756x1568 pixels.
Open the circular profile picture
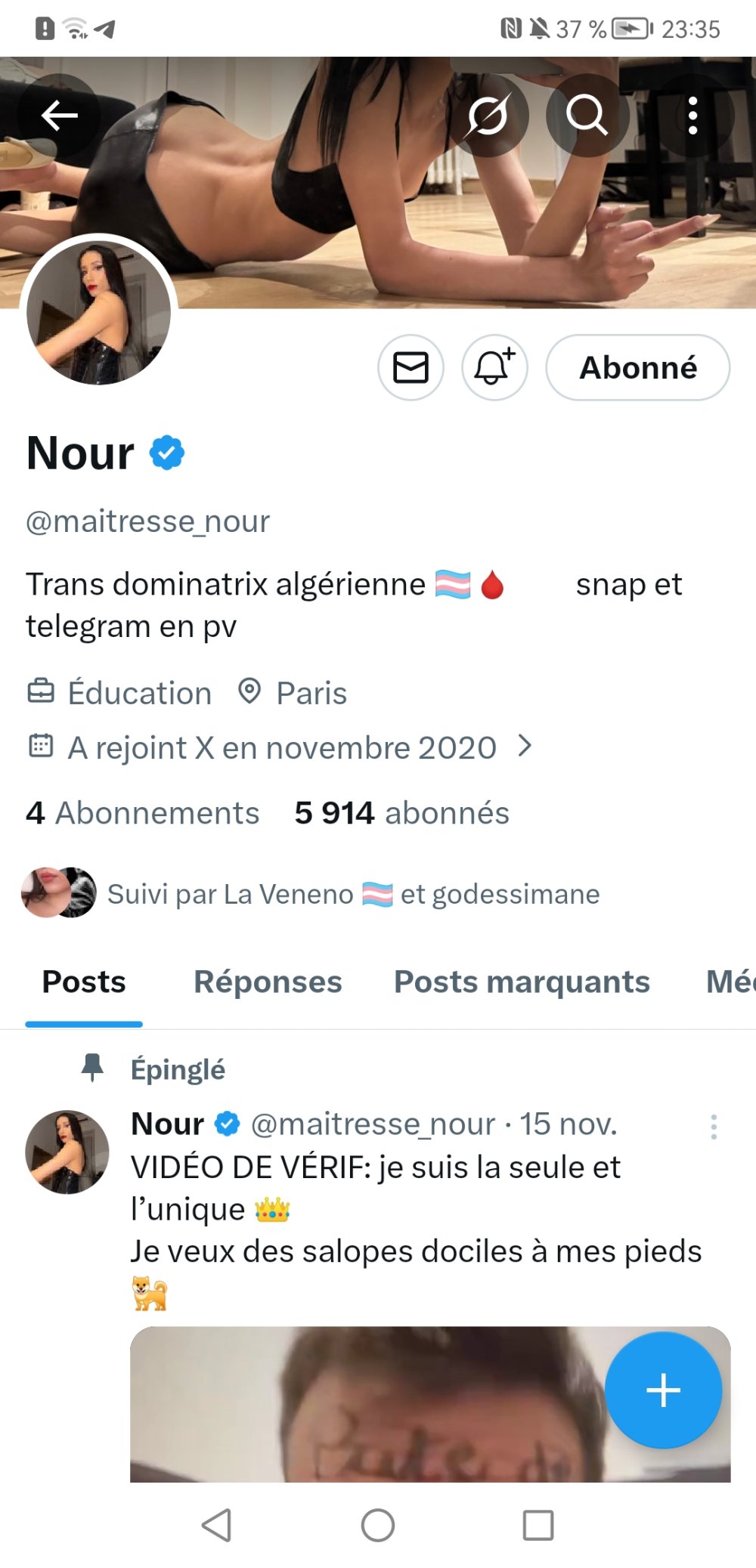pyautogui.click(x=98, y=313)
